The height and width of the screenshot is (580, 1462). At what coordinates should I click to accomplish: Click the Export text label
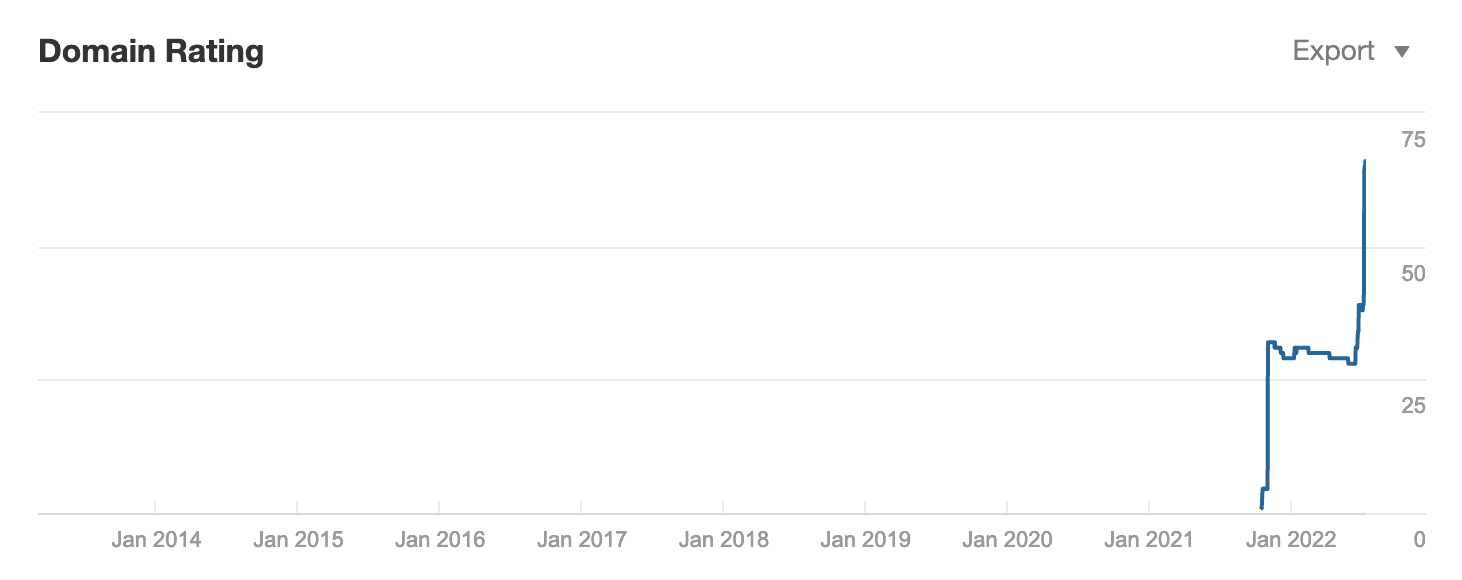pos(1334,51)
